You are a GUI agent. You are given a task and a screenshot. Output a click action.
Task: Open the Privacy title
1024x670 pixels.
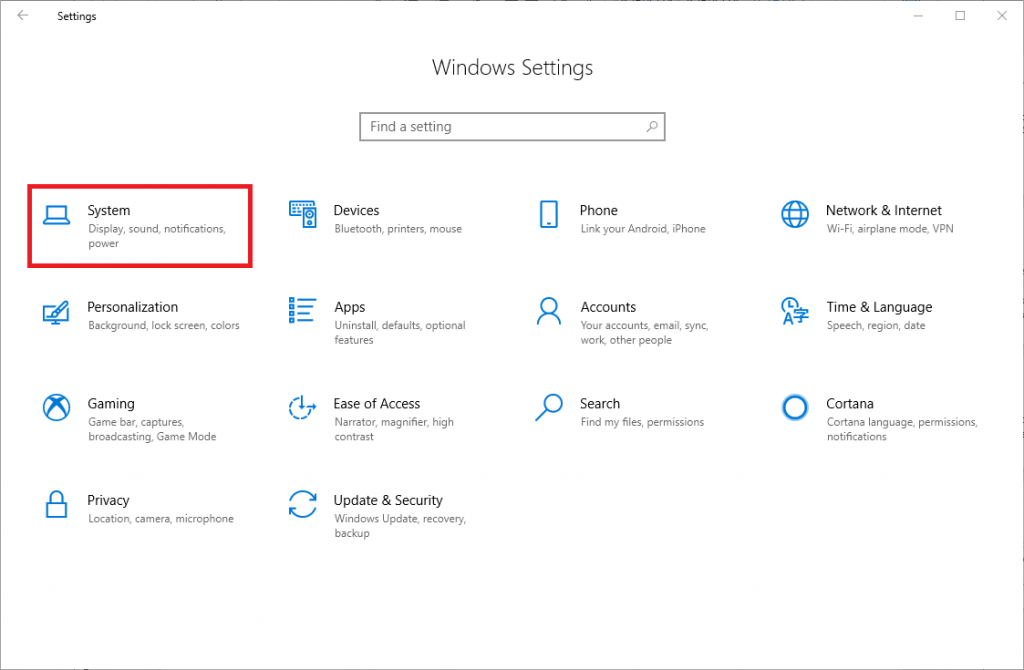coord(108,500)
